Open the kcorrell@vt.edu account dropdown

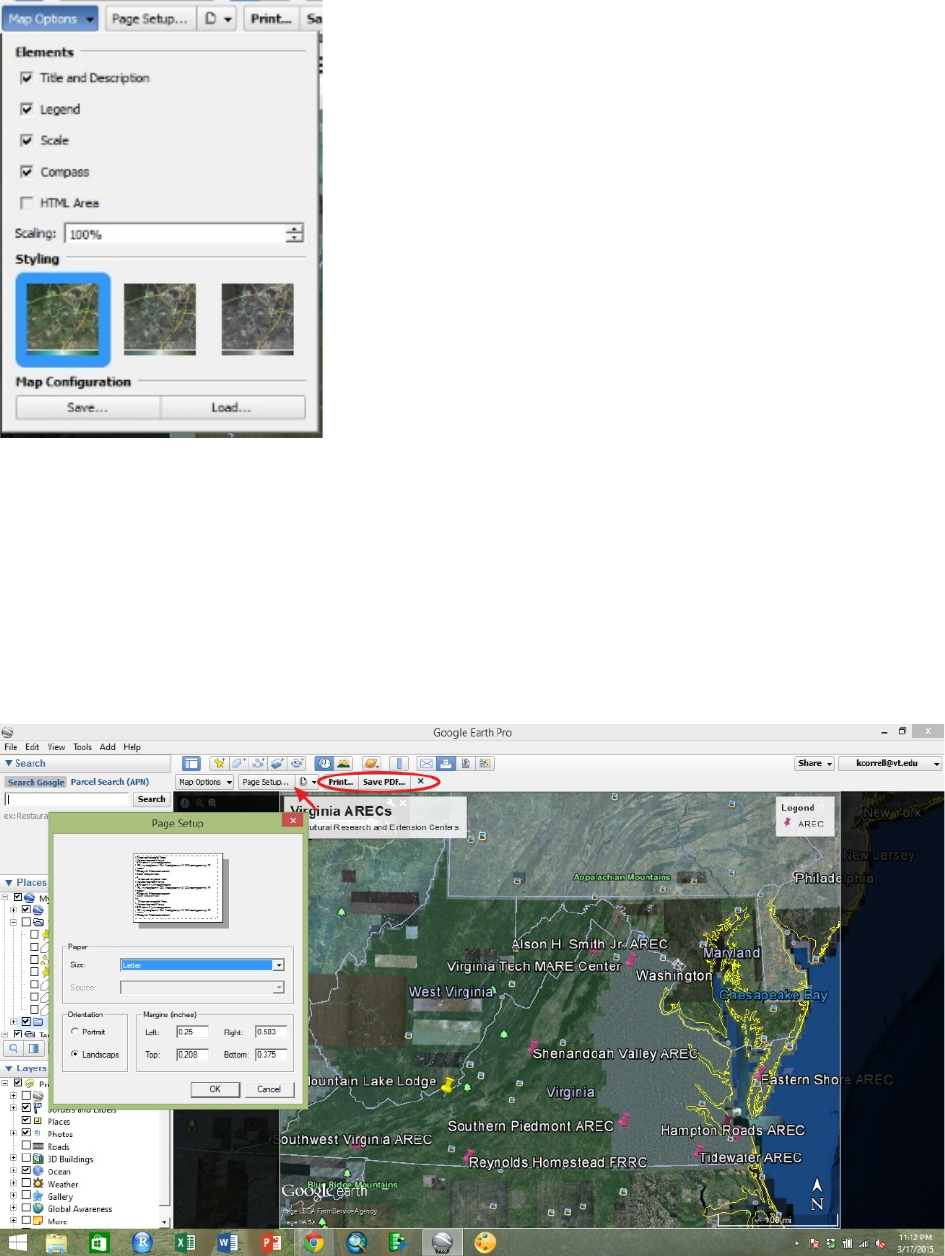pyautogui.click(x=891, y=763)
